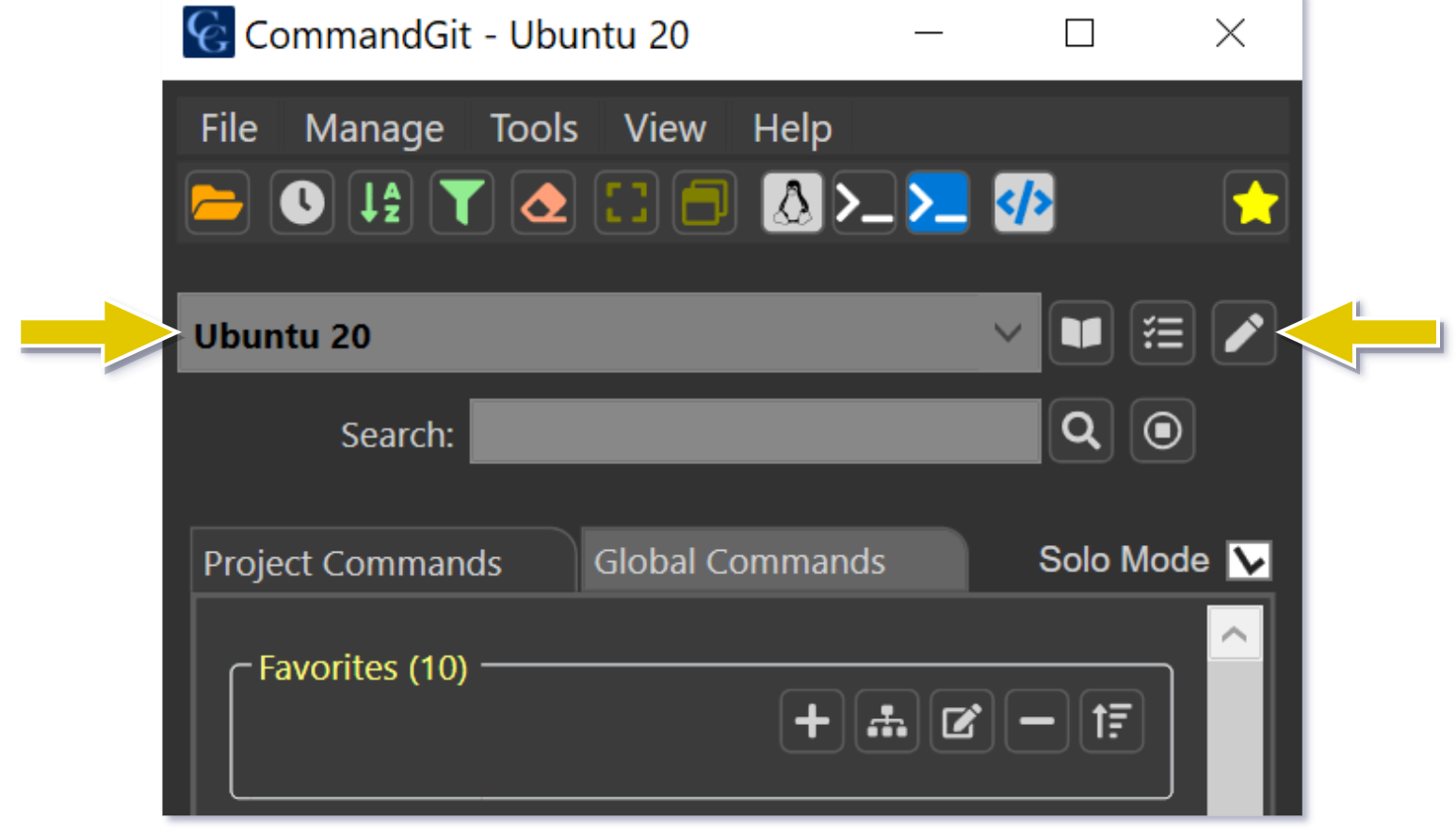The image size is (1456, 837).
Task: Open the File menu
Action: (x=228, y=128)
